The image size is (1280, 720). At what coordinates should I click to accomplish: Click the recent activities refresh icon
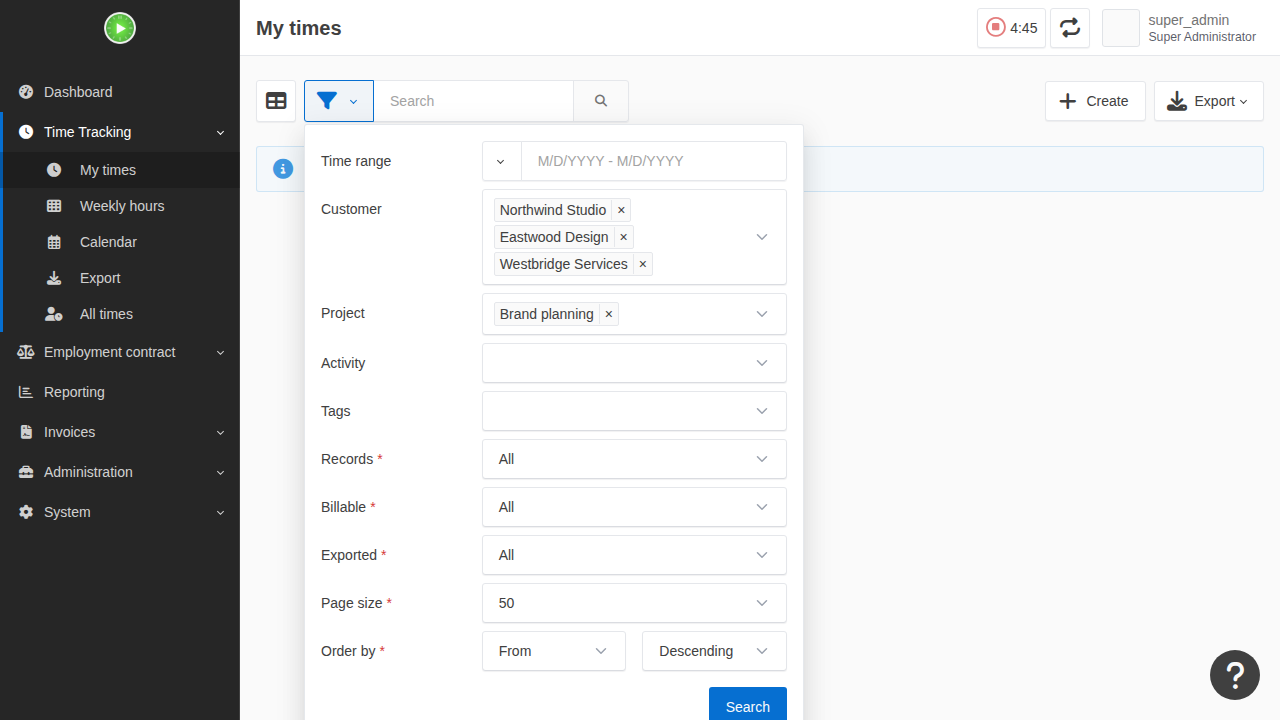(x=1070, y=28)
